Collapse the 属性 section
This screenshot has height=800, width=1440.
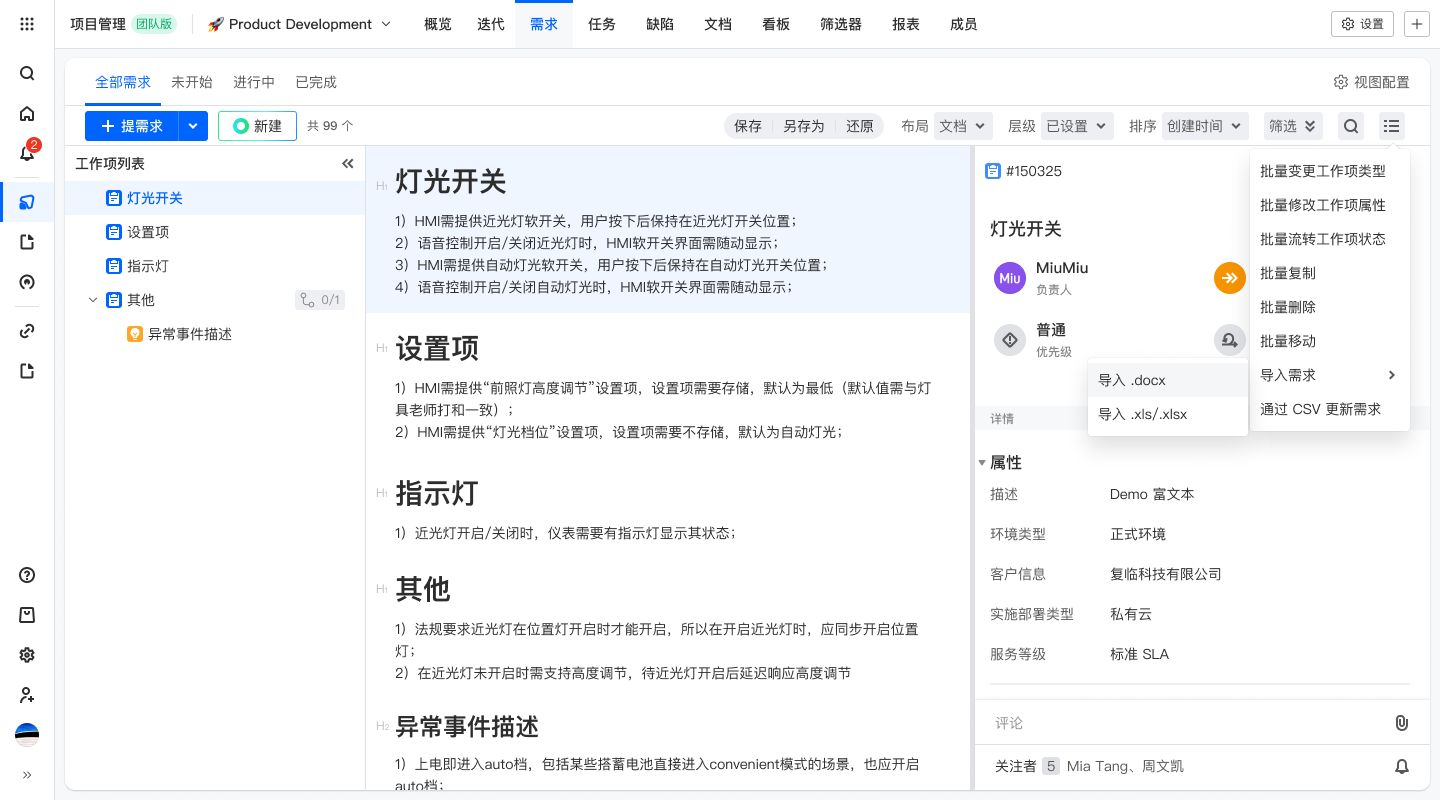click(982, 463)
